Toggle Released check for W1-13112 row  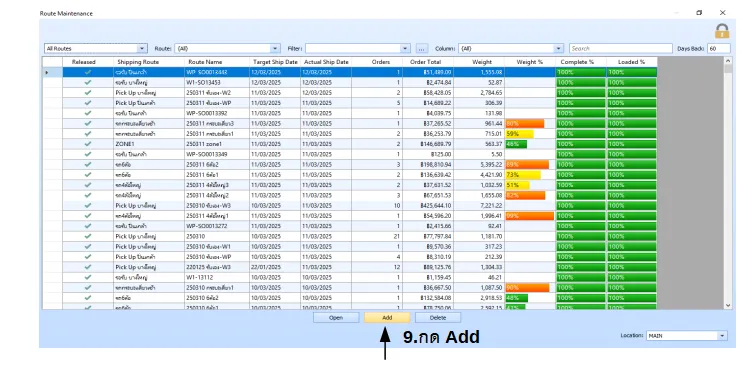click(x=88, y=277)
